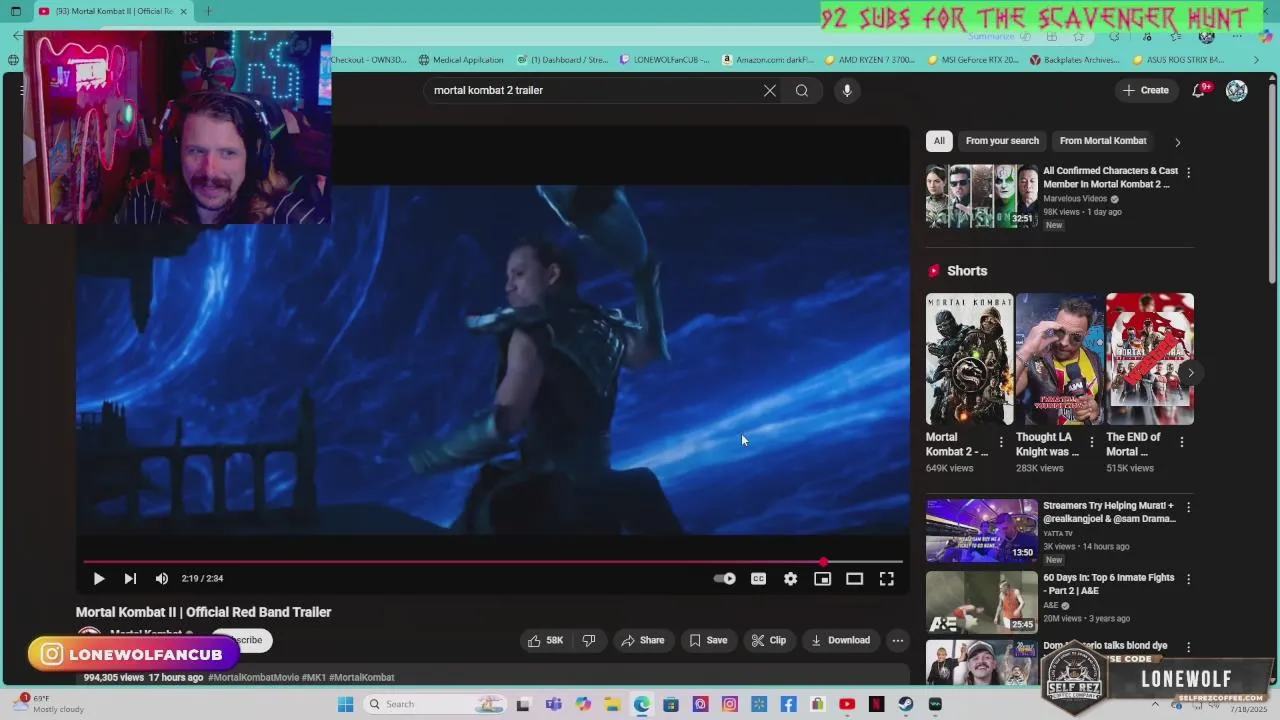Open Mortal Kombat 2 short thumbnail
Viewport: 1280px width, 720px height.
(969, 359)
